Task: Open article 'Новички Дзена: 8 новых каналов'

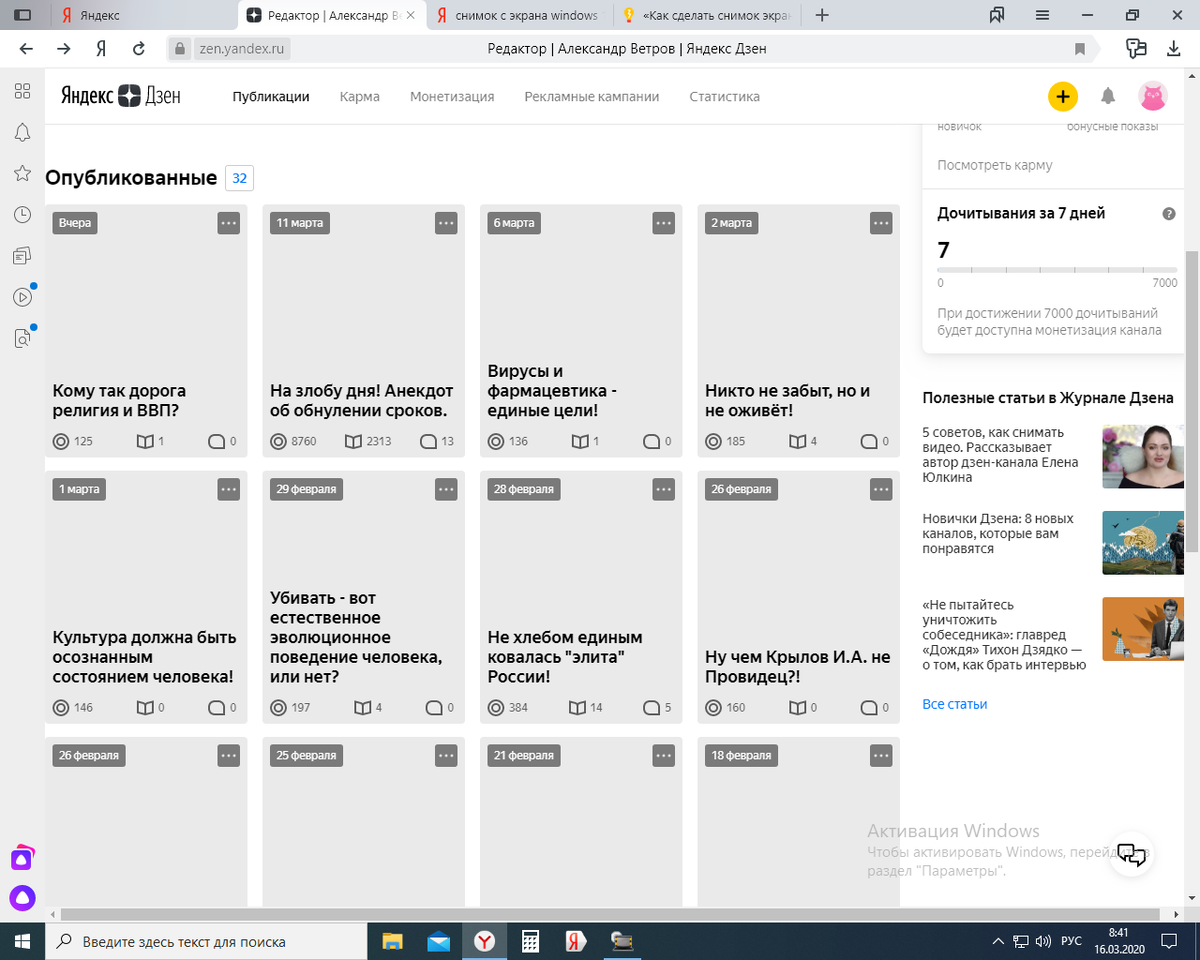Action: click(998, 534)
